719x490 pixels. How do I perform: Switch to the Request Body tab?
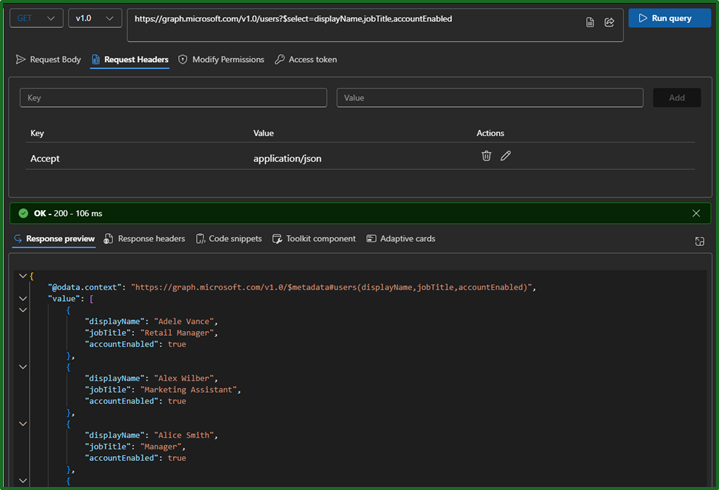(48, 60)
